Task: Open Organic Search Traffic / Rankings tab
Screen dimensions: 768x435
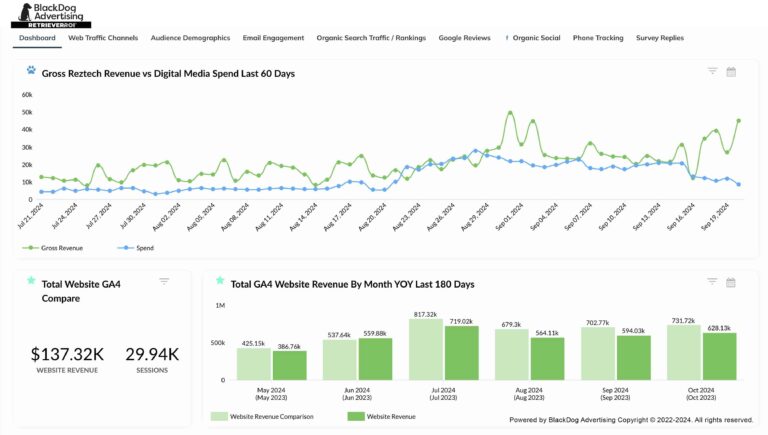Action: tap(371, 38)
